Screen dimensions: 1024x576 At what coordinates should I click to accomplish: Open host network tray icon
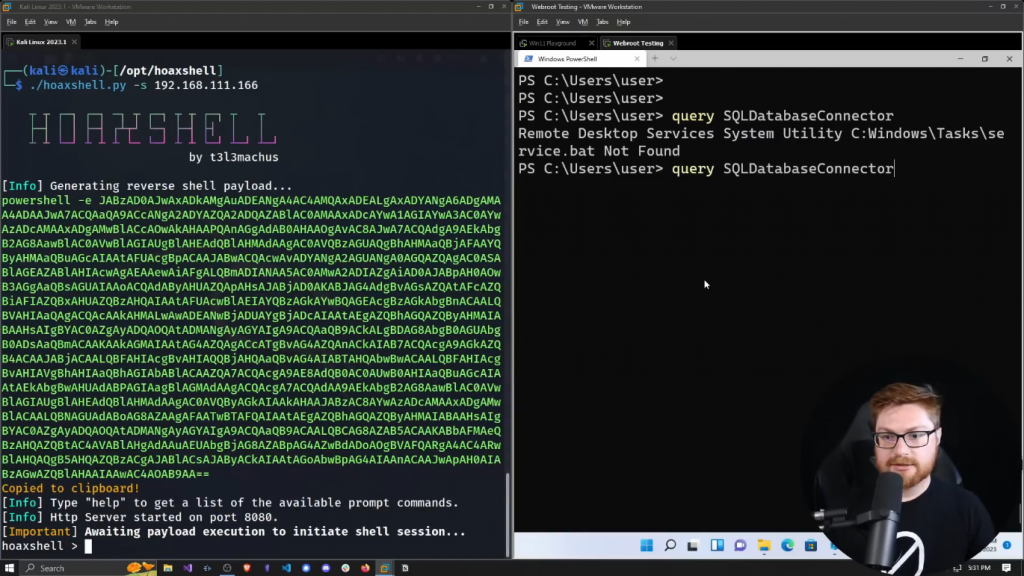[x=957, y=568]
